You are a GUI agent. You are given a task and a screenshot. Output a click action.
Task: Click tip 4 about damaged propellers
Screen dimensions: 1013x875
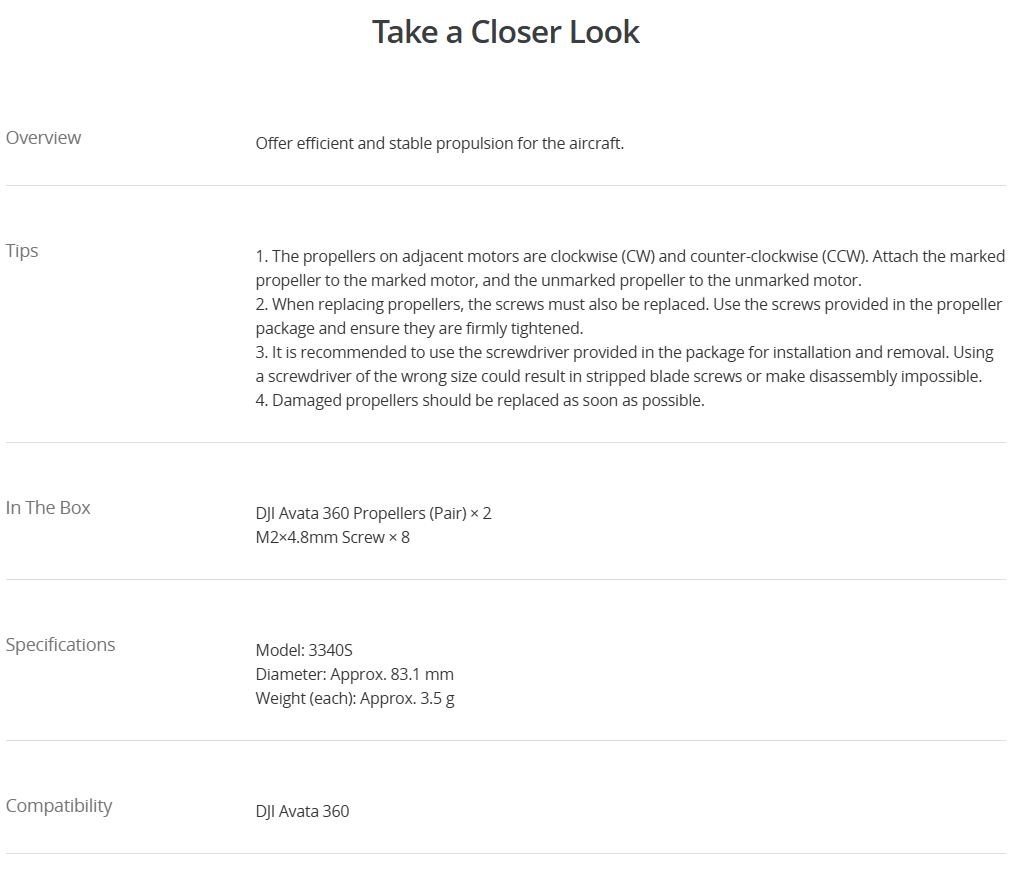pos(480,401)
